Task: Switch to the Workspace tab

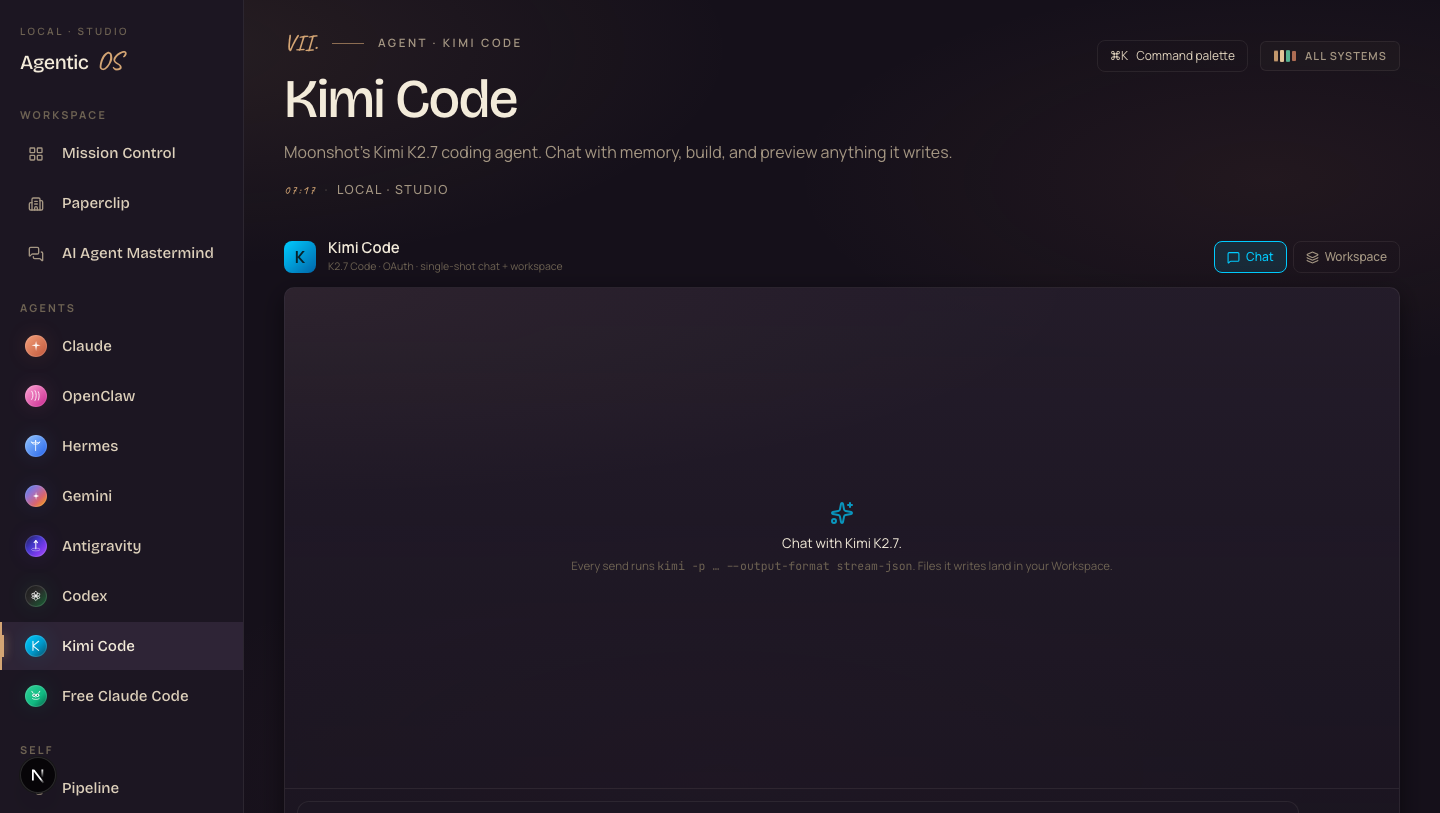Action: 1346,257
